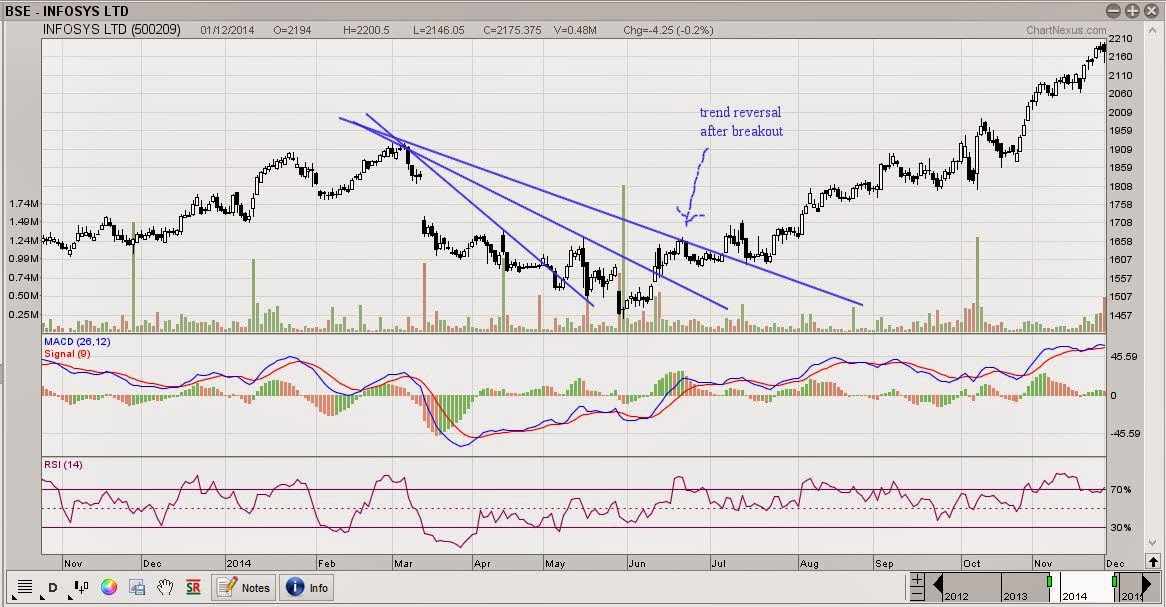Image resolution: width=1166 pixels, height=607 pixels.
Task: Open the chart list/lines menu icon
Action: click(25, 588)
